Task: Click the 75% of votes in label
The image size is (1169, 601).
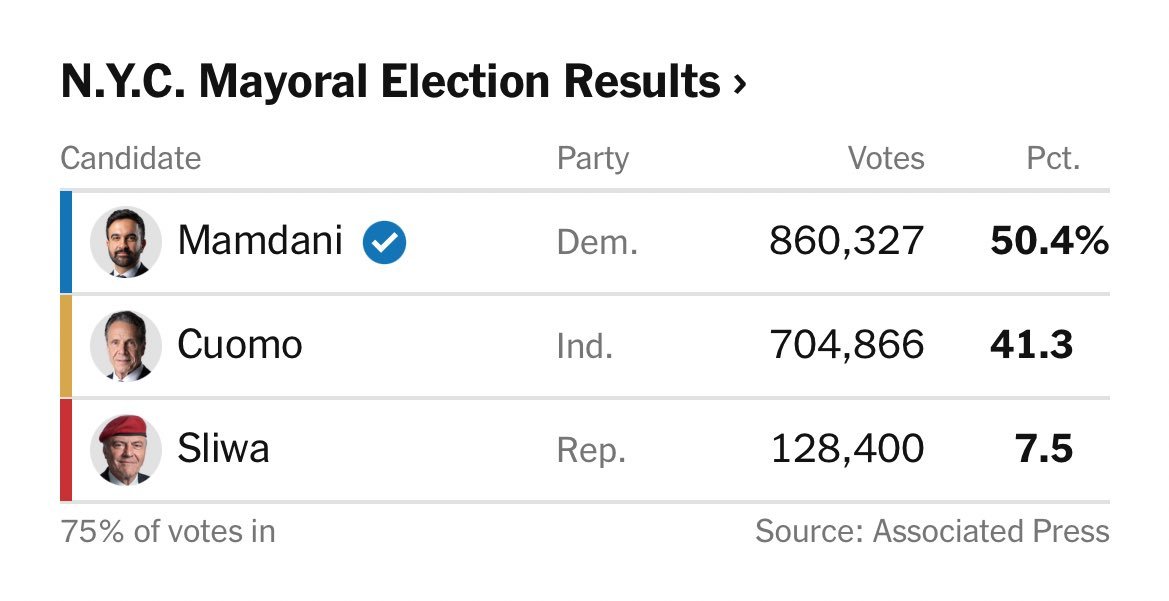Action: coord(168,531)
